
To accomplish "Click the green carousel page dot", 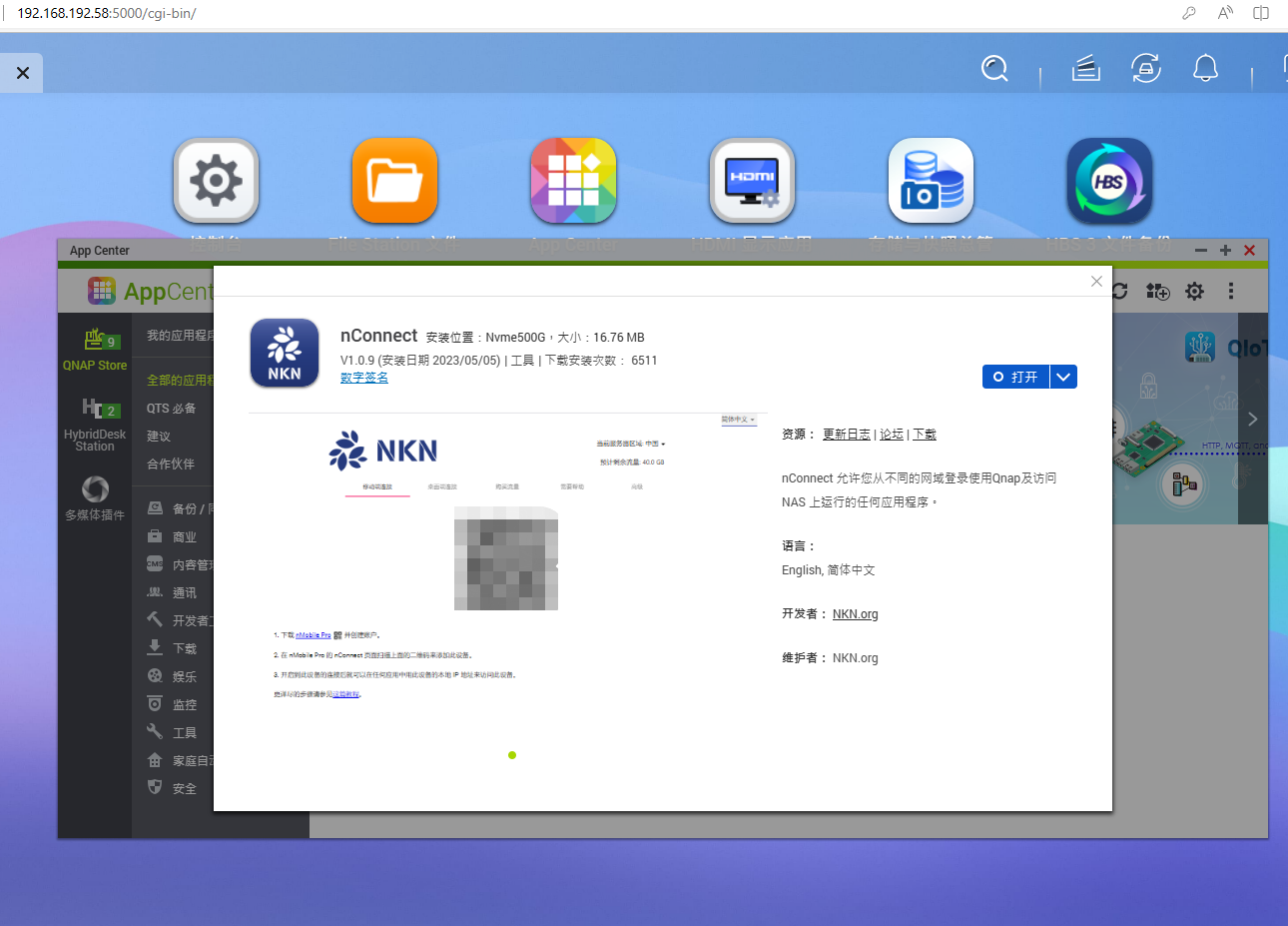I will coord(512,755).
